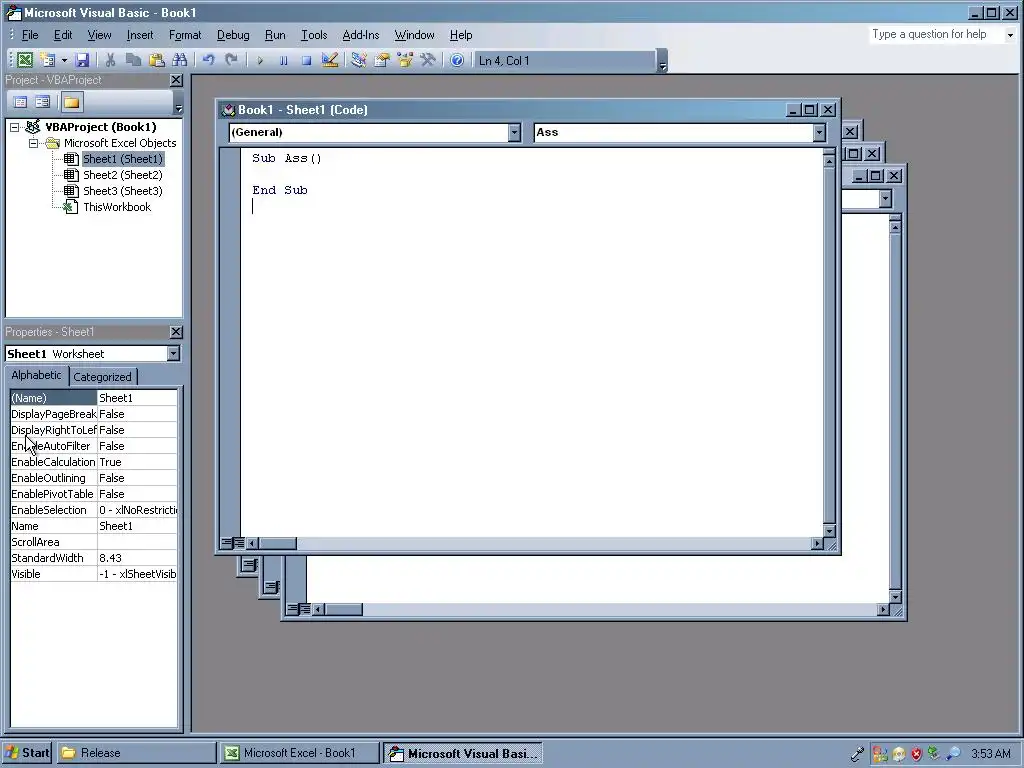Open the Debug menu
Viewport: 1024px width, 768px height.
click(x=233, y=35)
